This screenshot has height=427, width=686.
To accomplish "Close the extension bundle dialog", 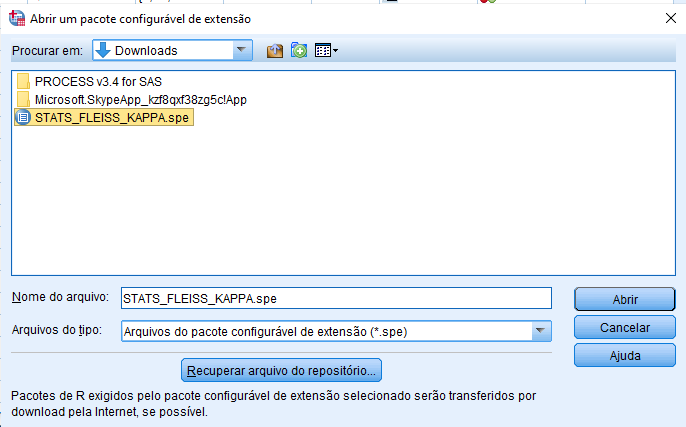I will 670,18.
